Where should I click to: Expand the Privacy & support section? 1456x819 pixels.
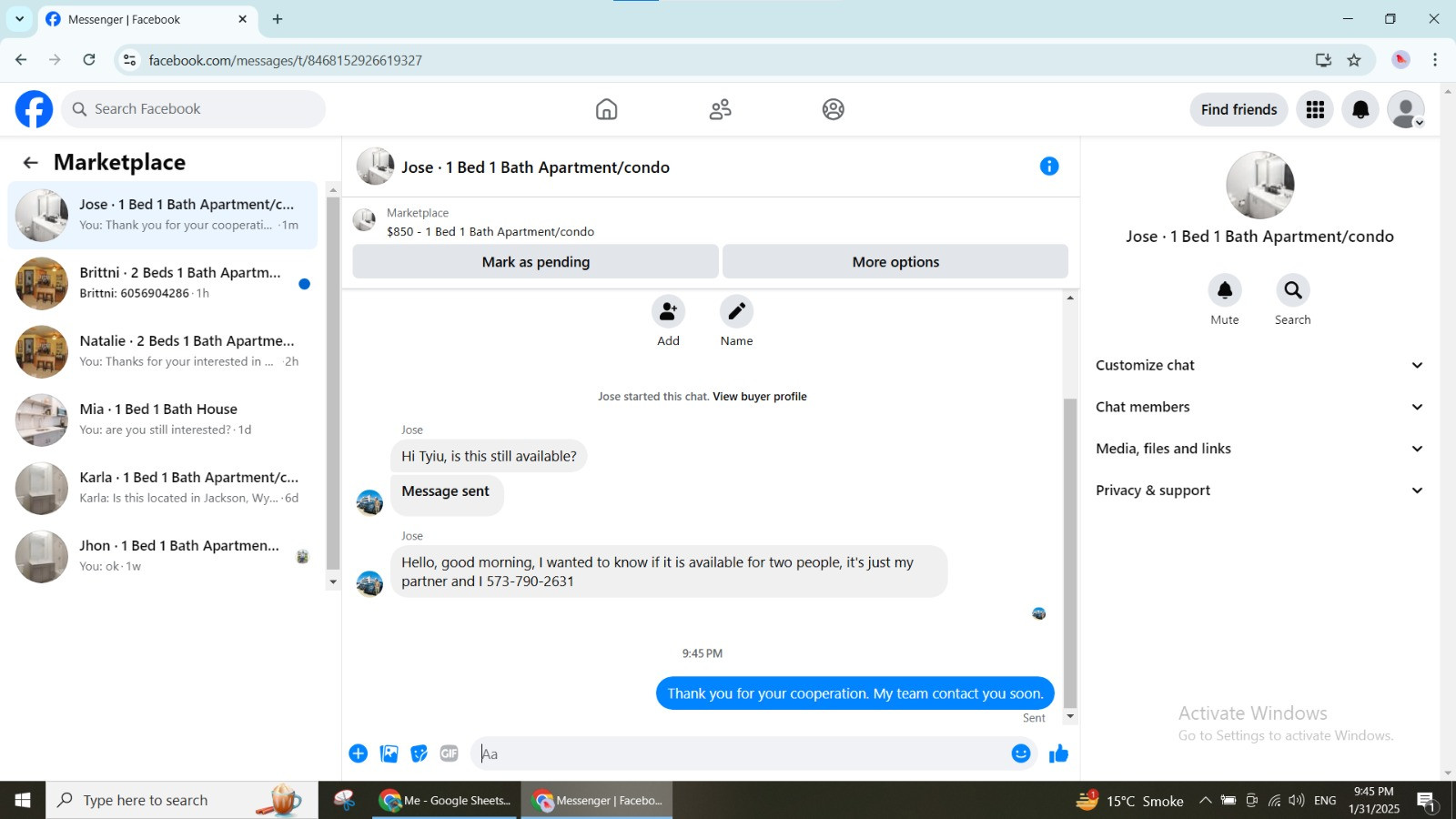click(1259, 490)
